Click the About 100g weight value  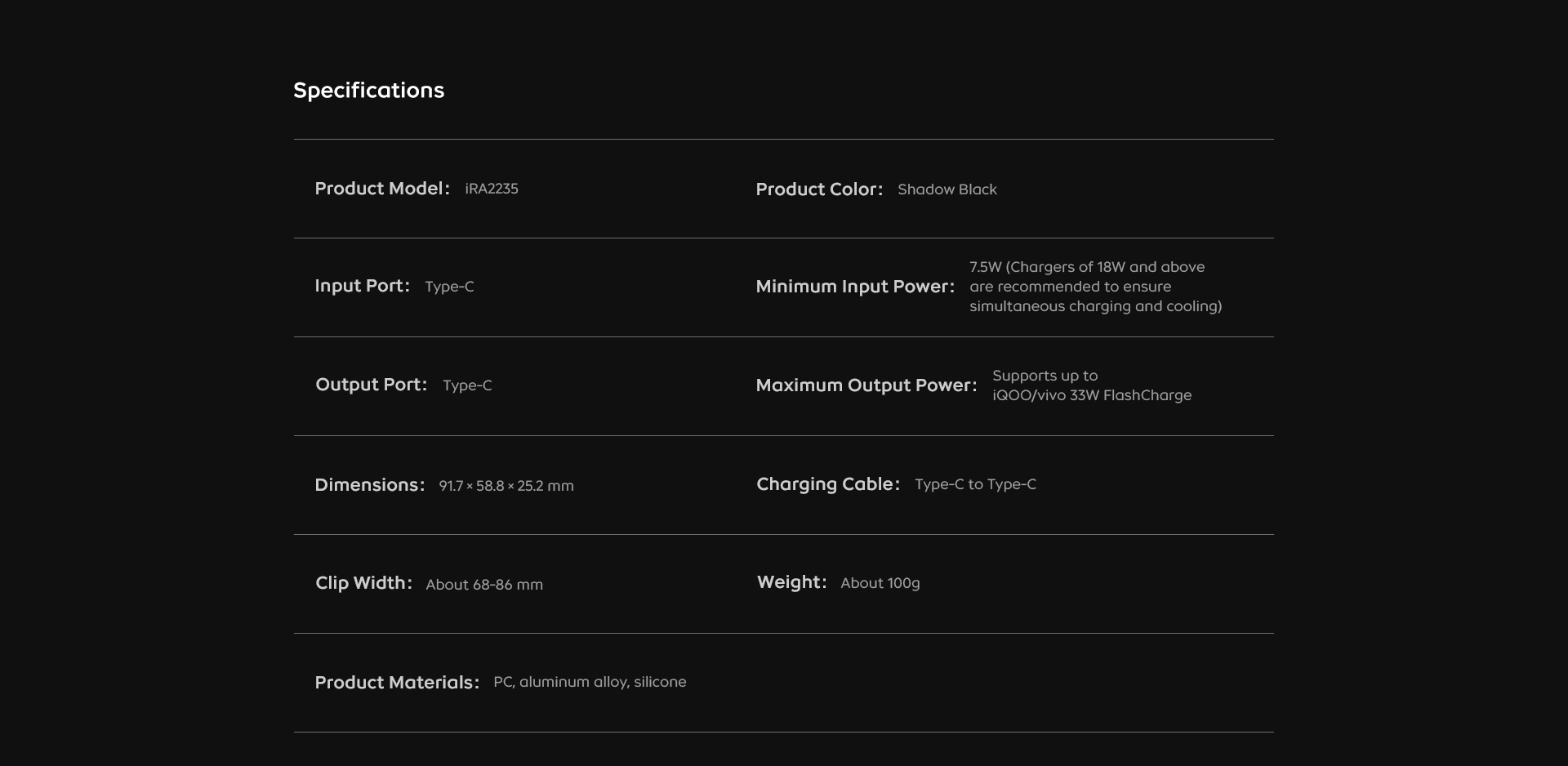(x=880, y=583)
